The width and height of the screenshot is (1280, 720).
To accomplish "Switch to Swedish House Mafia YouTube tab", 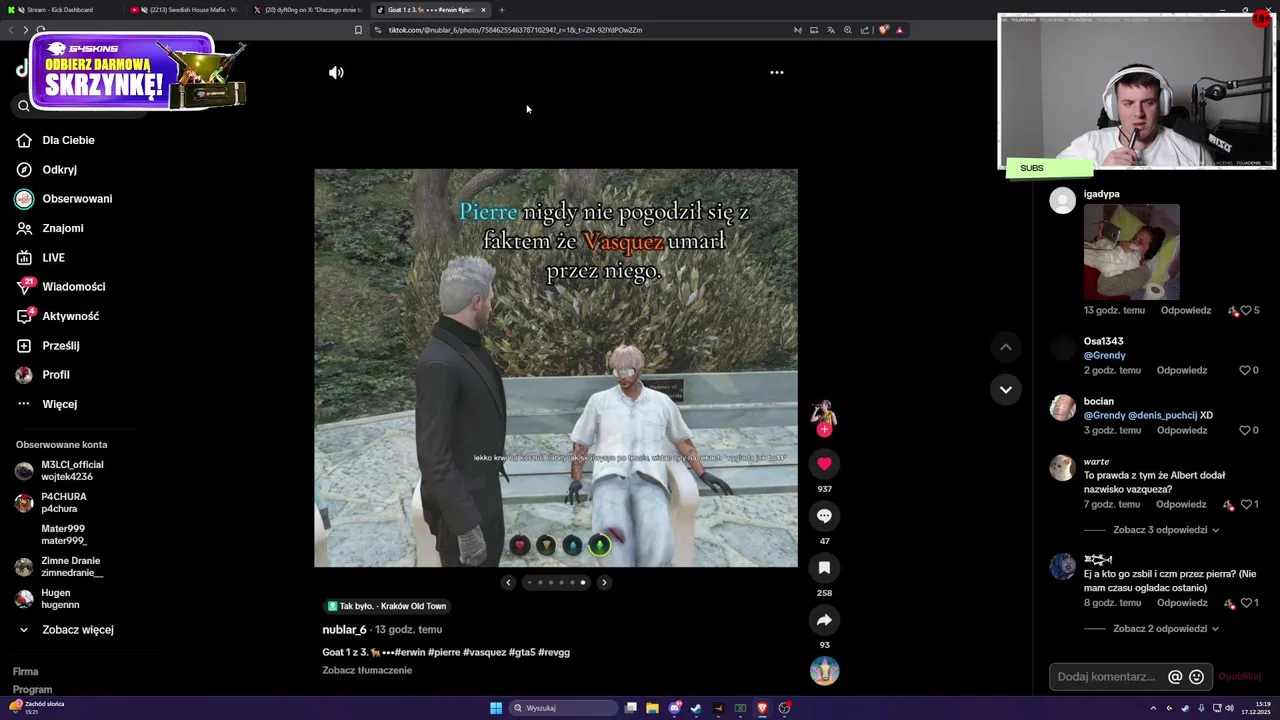I will tap(185, 10).
